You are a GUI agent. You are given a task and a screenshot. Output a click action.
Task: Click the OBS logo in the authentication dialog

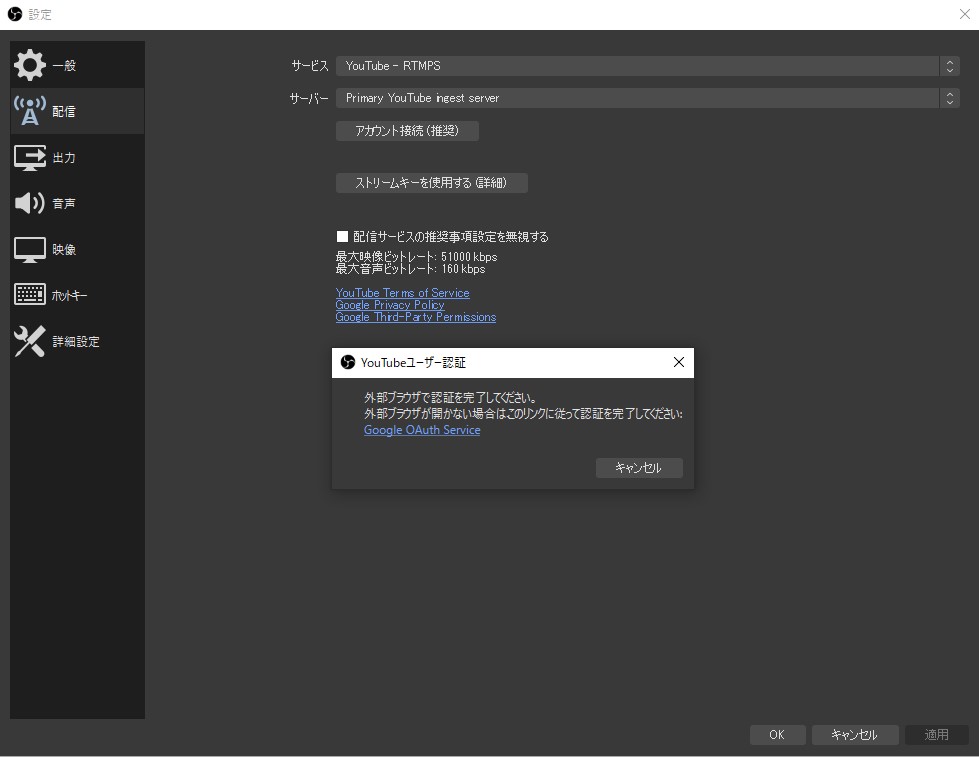click(347, 362)
